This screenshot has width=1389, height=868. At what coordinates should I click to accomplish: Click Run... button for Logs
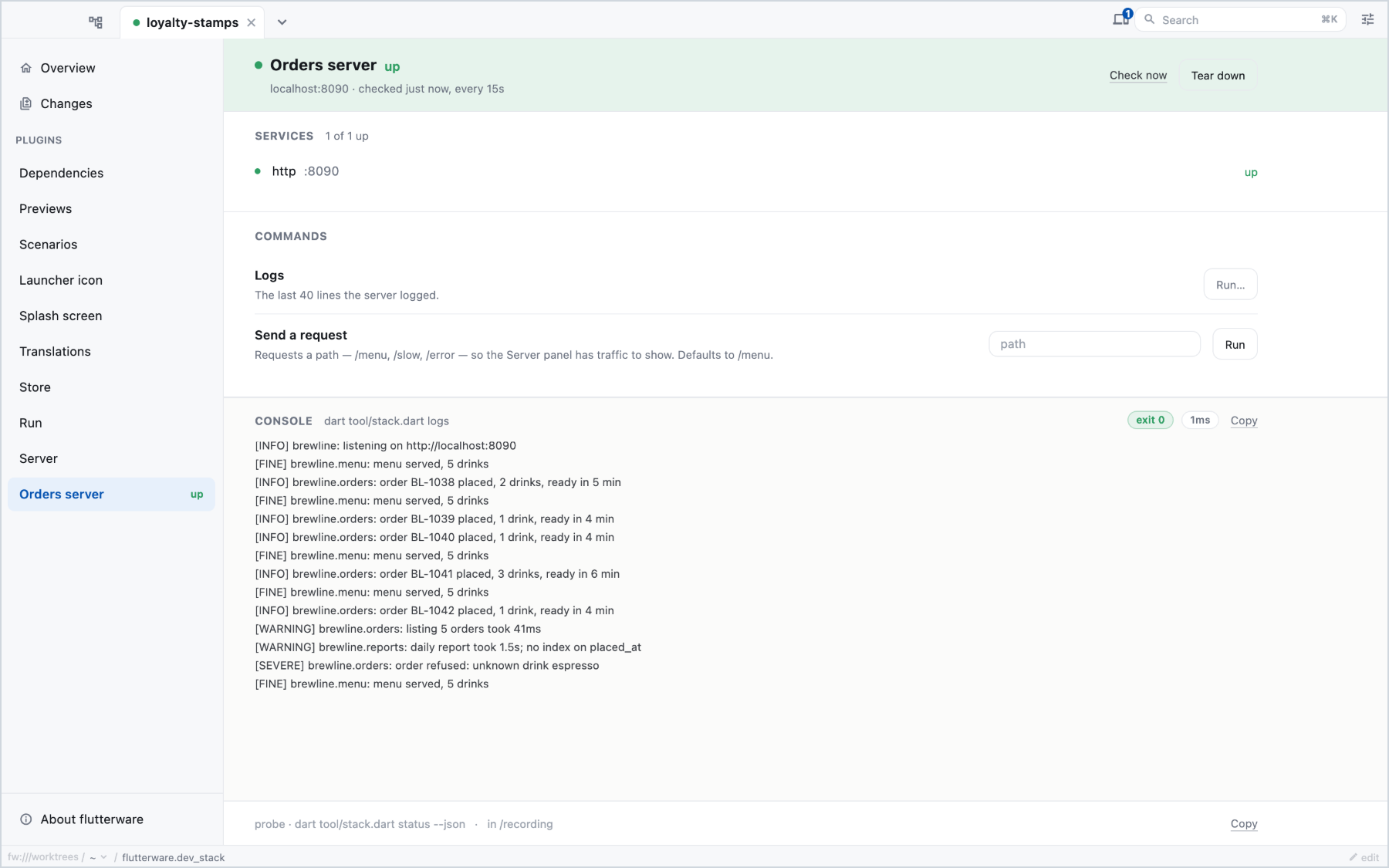point(1230,285)
